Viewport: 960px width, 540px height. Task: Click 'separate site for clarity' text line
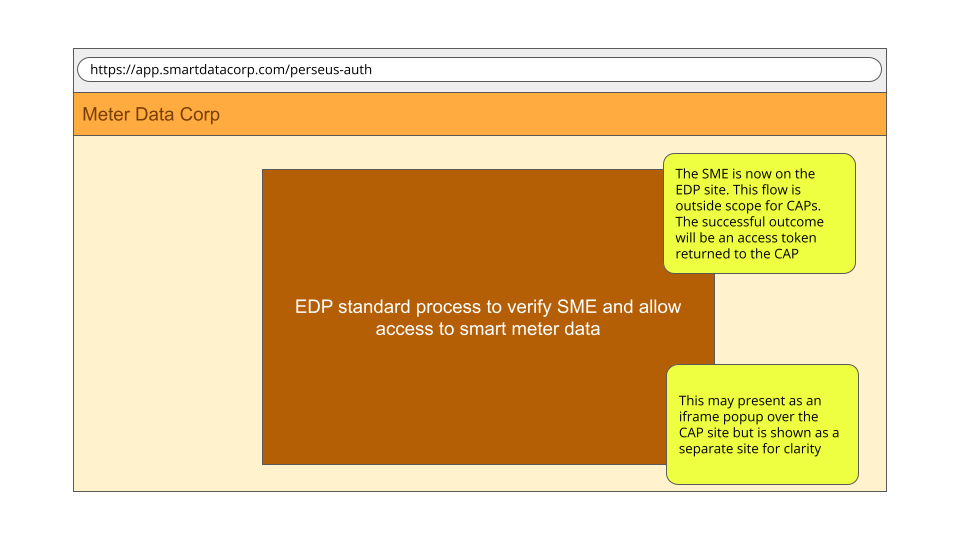tap(749, 449)
